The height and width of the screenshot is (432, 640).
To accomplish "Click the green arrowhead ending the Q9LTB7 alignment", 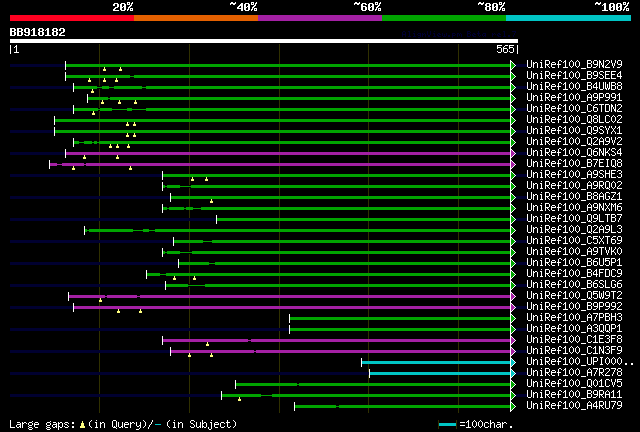I will 513,220.
